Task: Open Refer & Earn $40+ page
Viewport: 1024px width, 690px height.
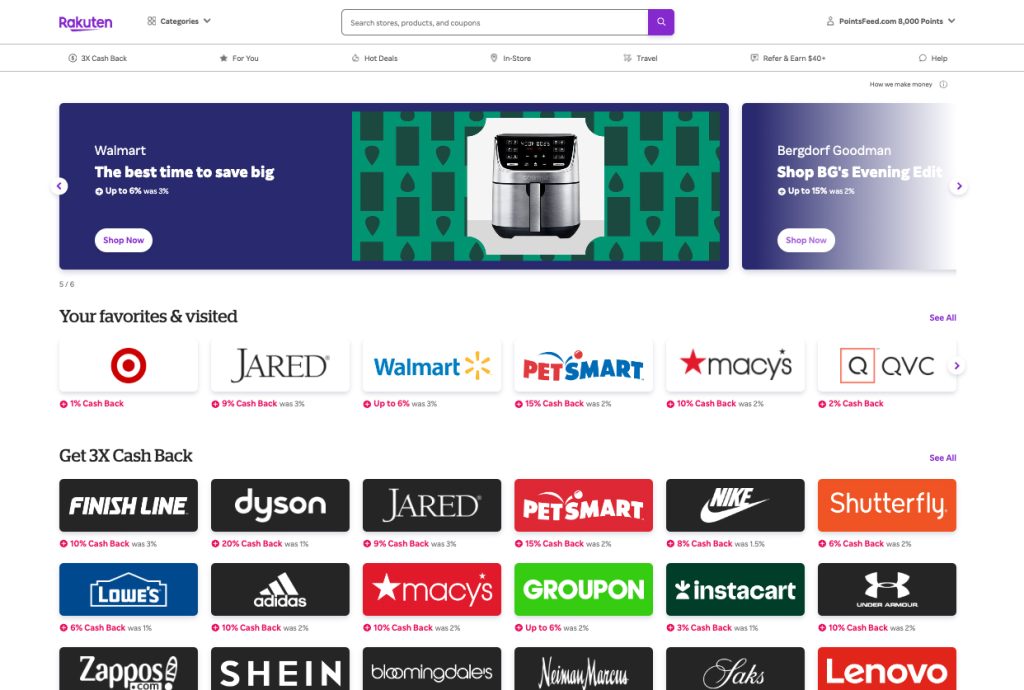Action: point(788,58)
